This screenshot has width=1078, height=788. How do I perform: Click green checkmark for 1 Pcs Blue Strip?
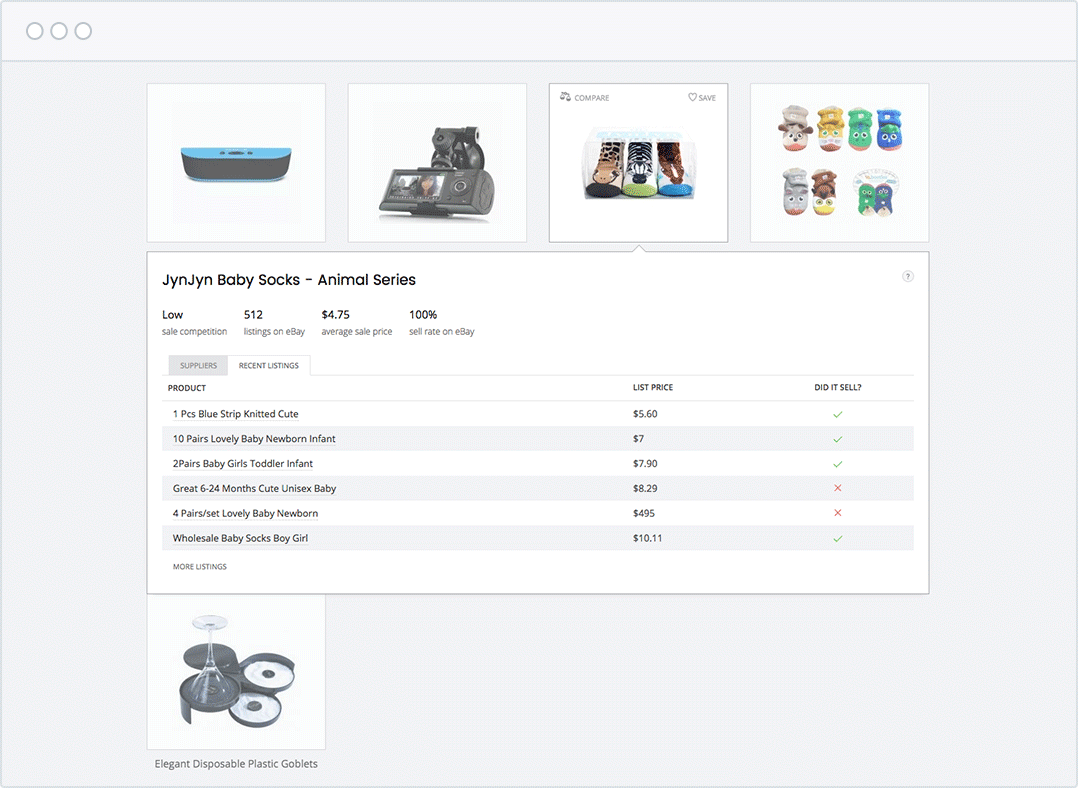pyautogui.click(x=838, y=414)
